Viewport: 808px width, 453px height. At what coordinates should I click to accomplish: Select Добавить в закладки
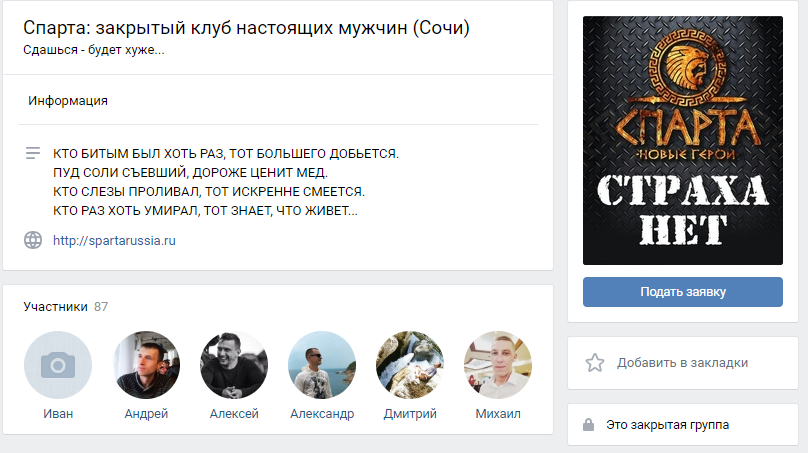(x=682, y=363)
